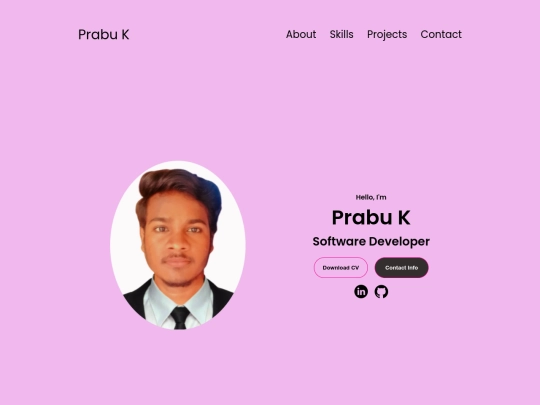Click the word Developer in the subtitle
The height and width of the screenshot is (405, 540).
(x=399, y=242)
